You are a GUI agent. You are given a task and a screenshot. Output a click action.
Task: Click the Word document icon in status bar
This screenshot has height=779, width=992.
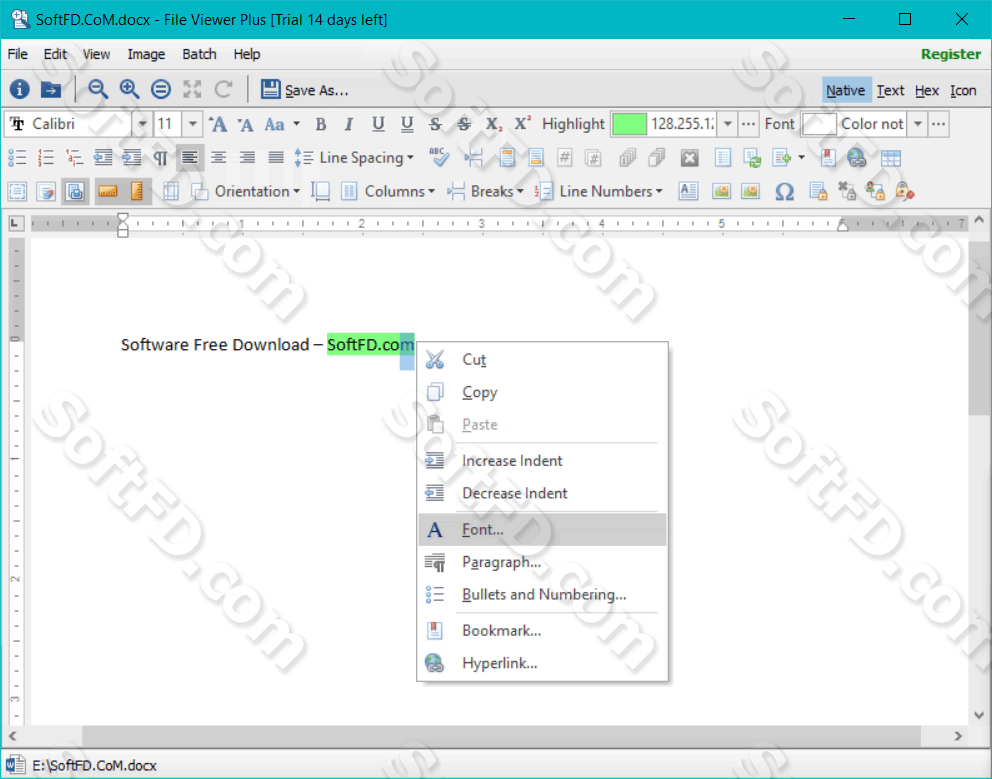[15, 764]
